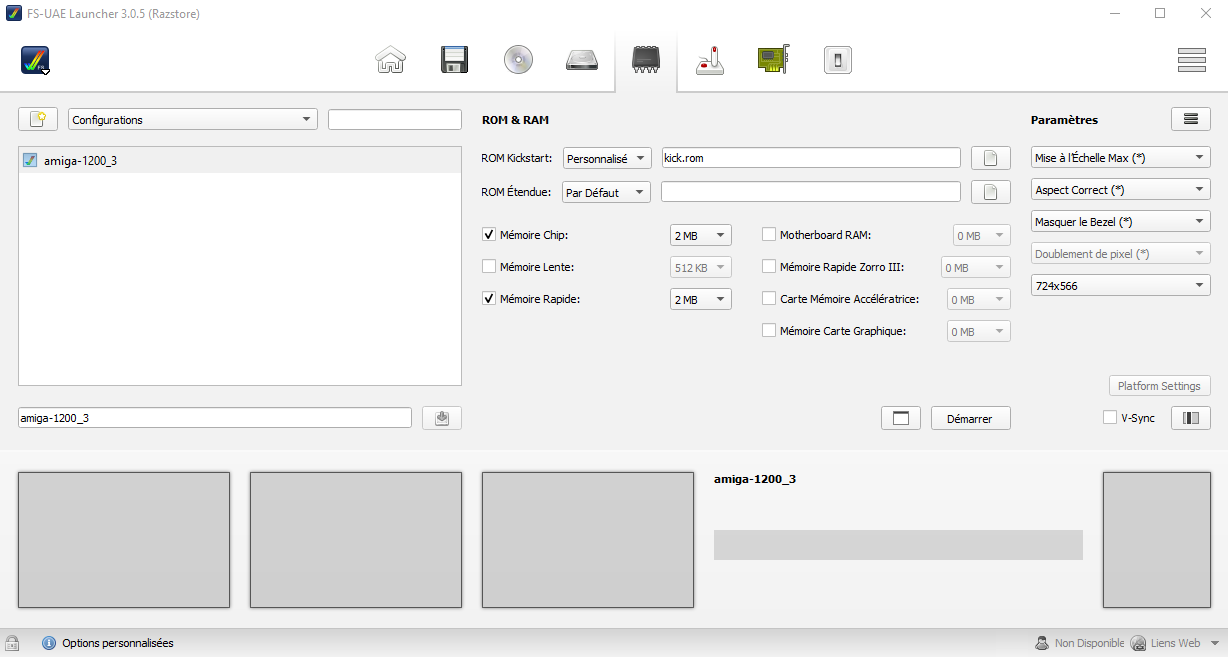Open the main hamburger menu
This screenshot has width=1228, height=657.
coord(1192,60)
